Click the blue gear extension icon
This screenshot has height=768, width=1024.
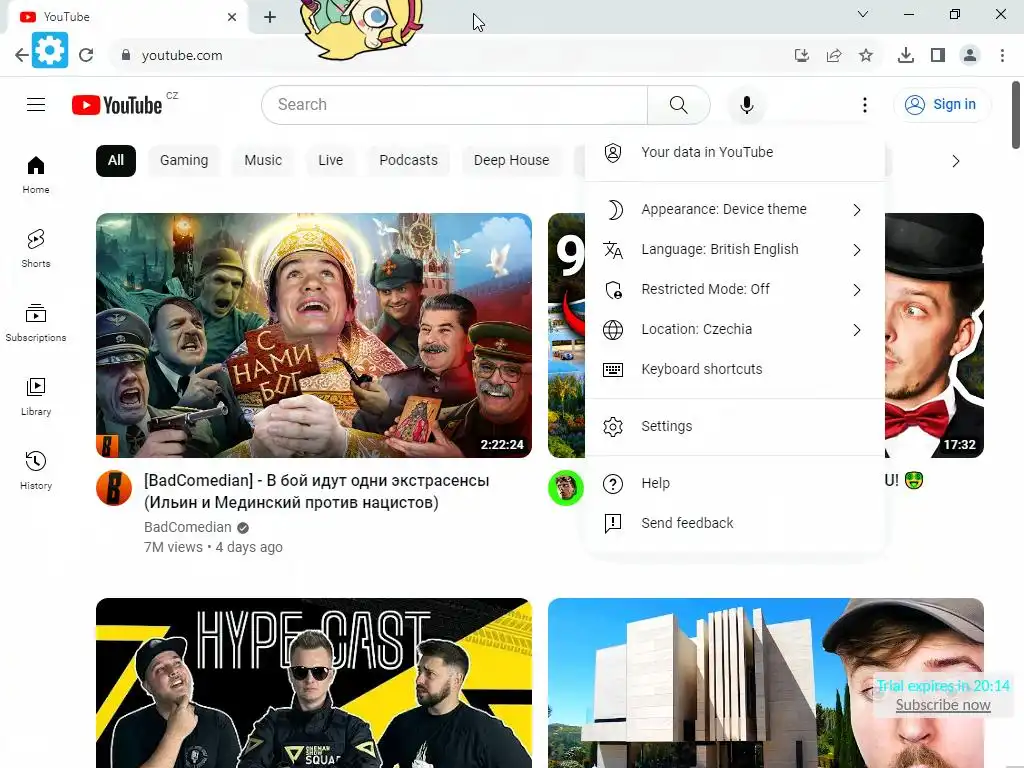click(x=50, y=50)
